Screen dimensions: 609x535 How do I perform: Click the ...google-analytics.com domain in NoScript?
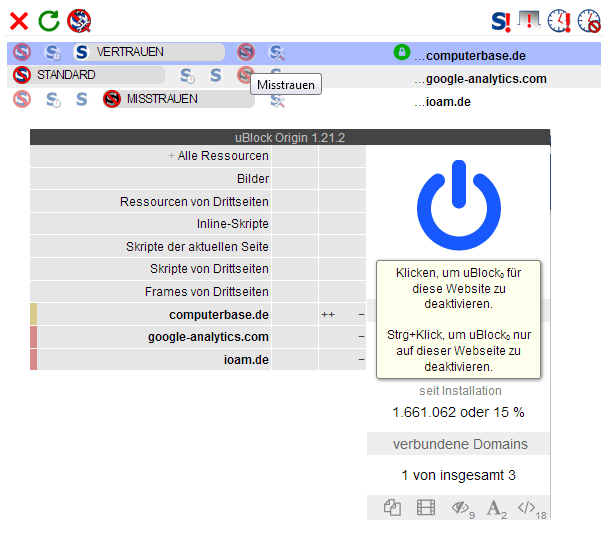click(480, 79)
